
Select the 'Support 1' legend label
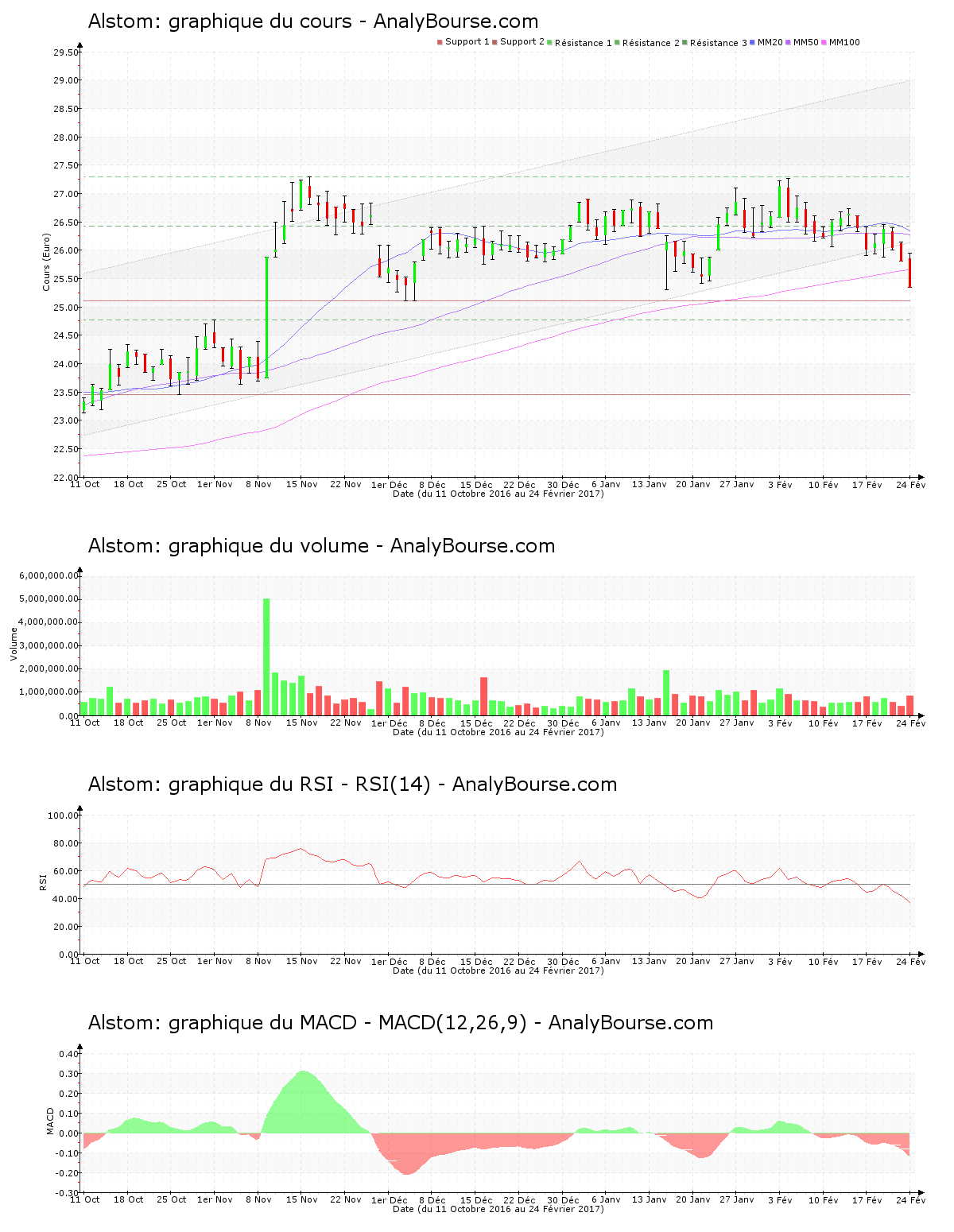pos(467,42)
